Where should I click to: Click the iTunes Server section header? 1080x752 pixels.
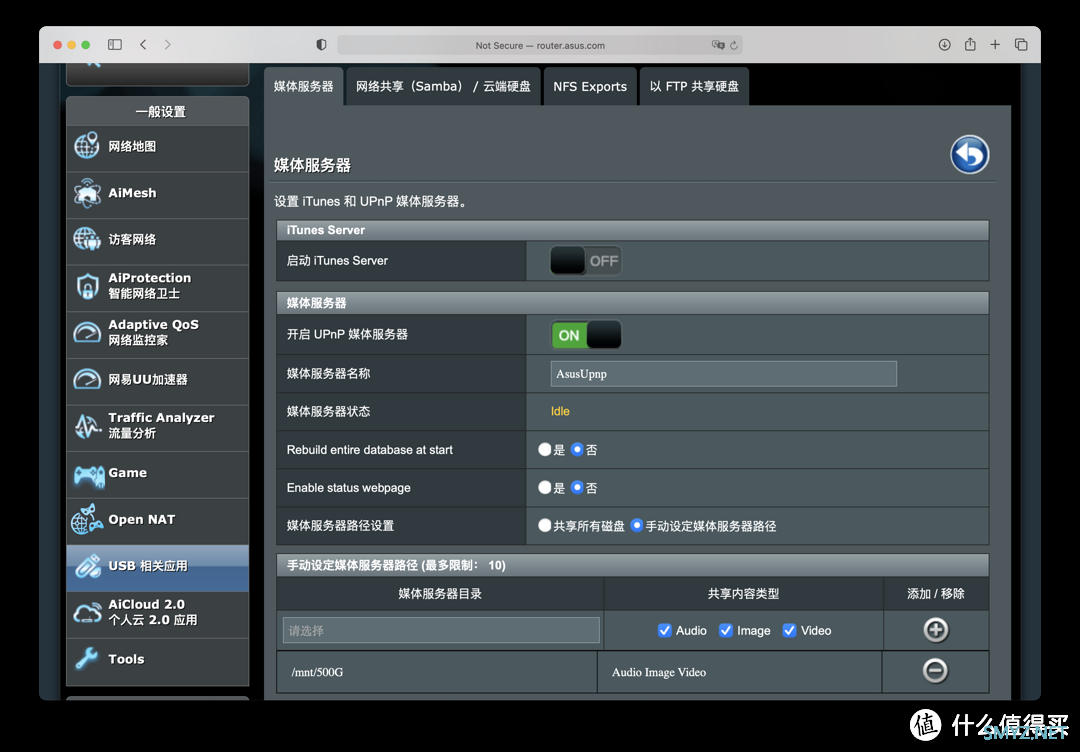tap(632, 230)
